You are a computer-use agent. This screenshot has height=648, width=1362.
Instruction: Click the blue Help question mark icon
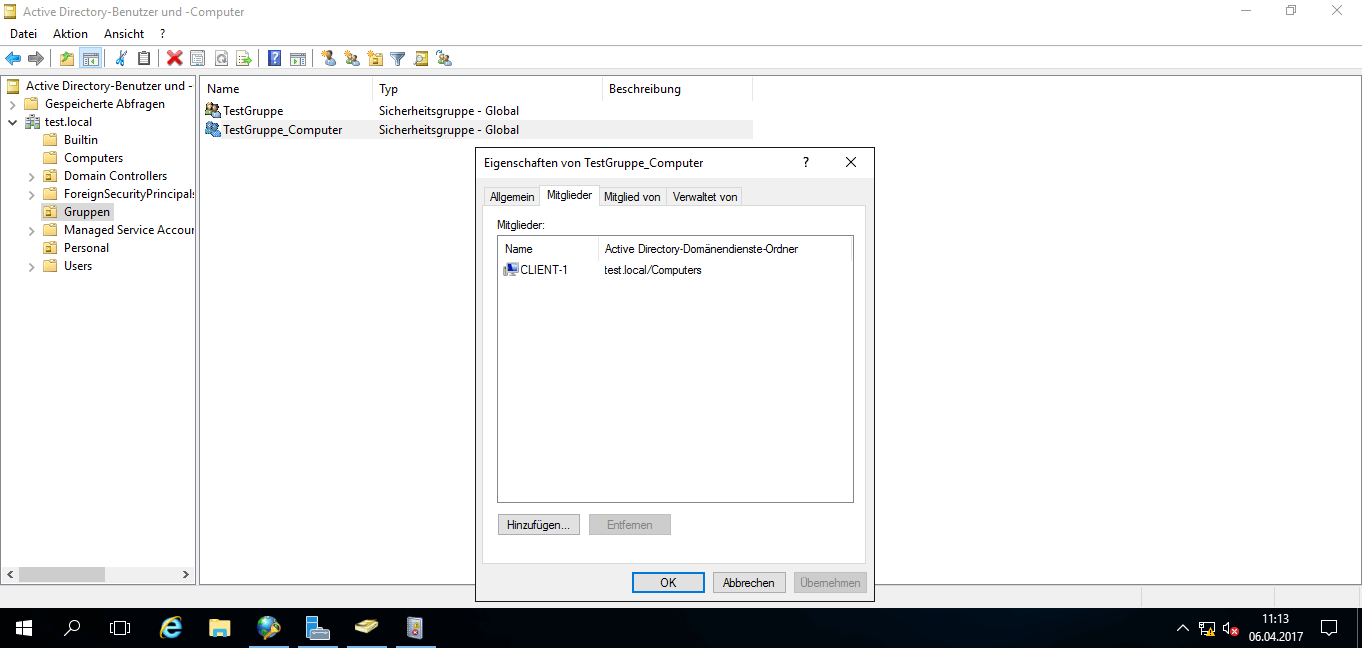tap(275, 58)
